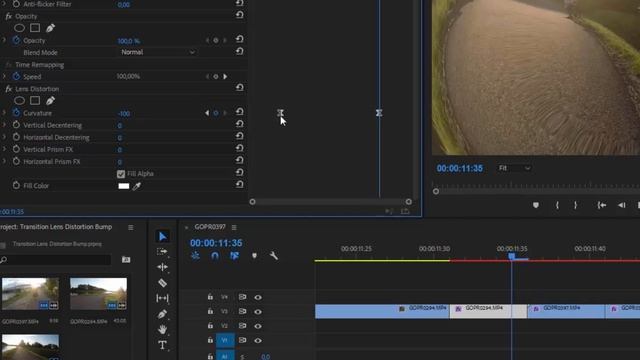Click the Mark In button
The width and height of the screenshot is (640, 360).
[557, 205]
